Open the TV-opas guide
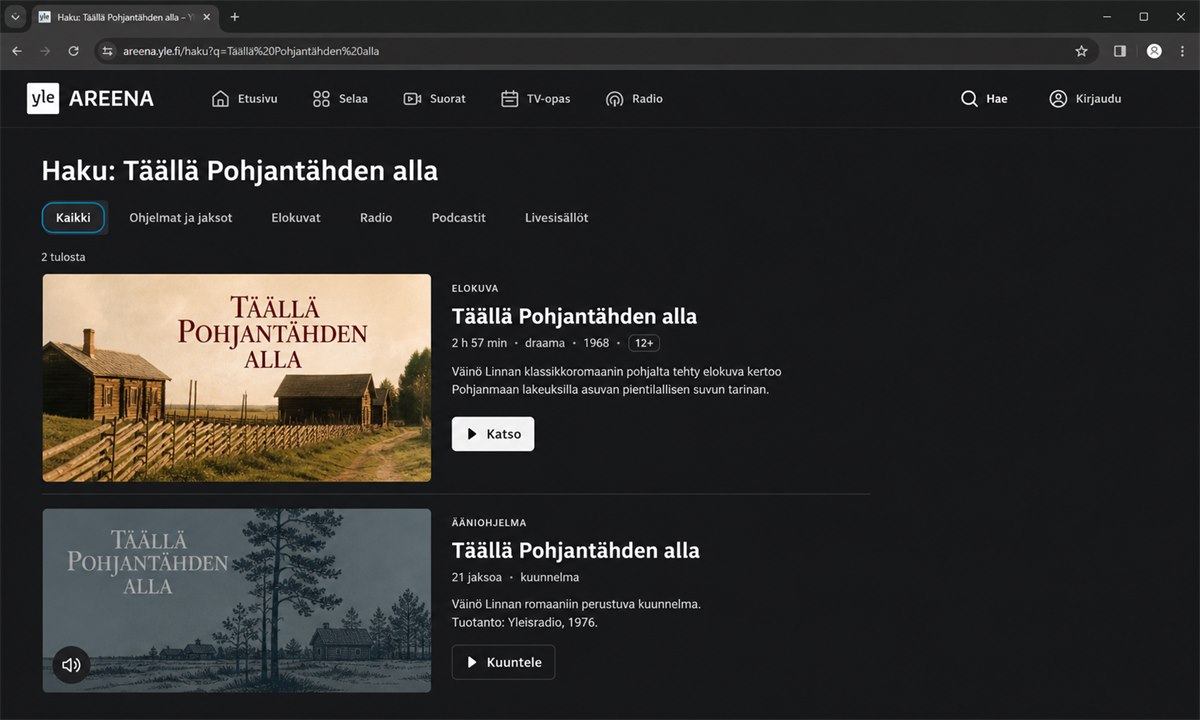 [535, 99]
